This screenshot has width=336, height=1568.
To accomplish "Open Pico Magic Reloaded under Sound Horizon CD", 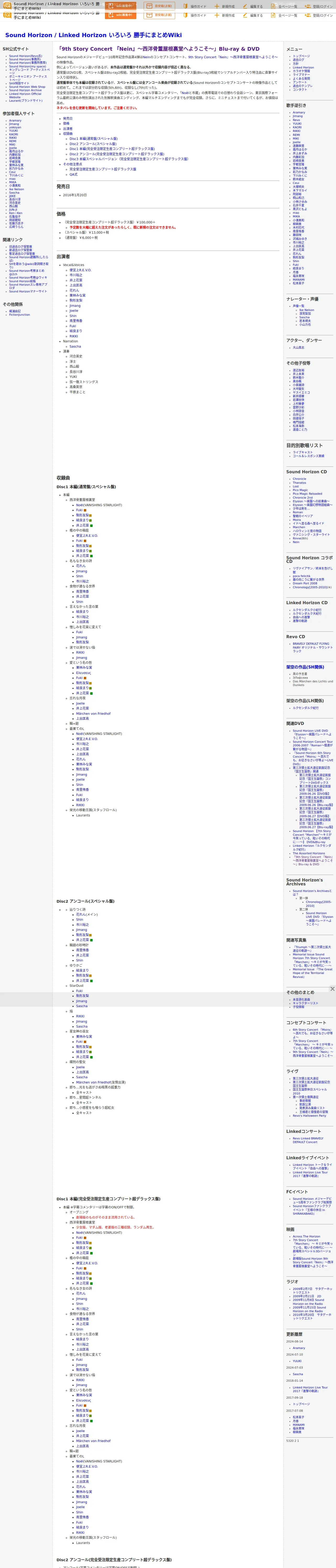I will click(x=307, y=494).
